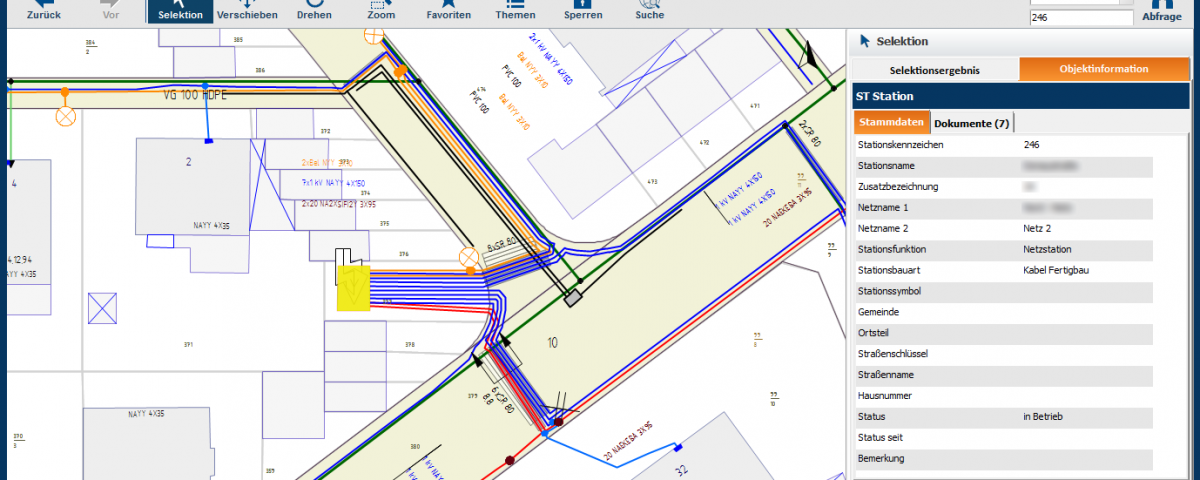Switch to the Selektionsergebnis tab
The width and height of the screenshot is (1200, 480).
[935, 69]
